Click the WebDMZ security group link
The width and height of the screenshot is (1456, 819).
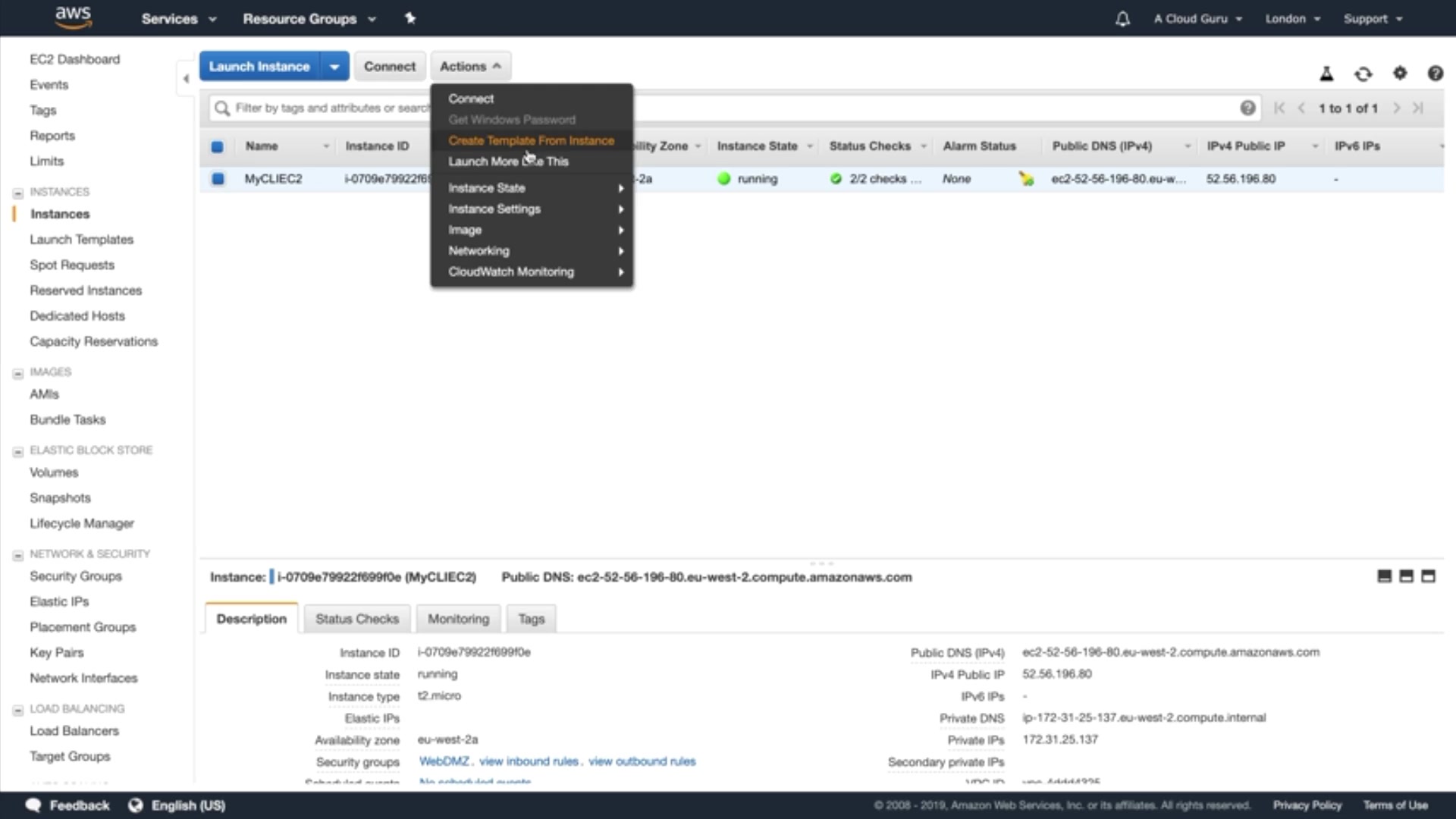pyautogui.click(x=444, y=761)
